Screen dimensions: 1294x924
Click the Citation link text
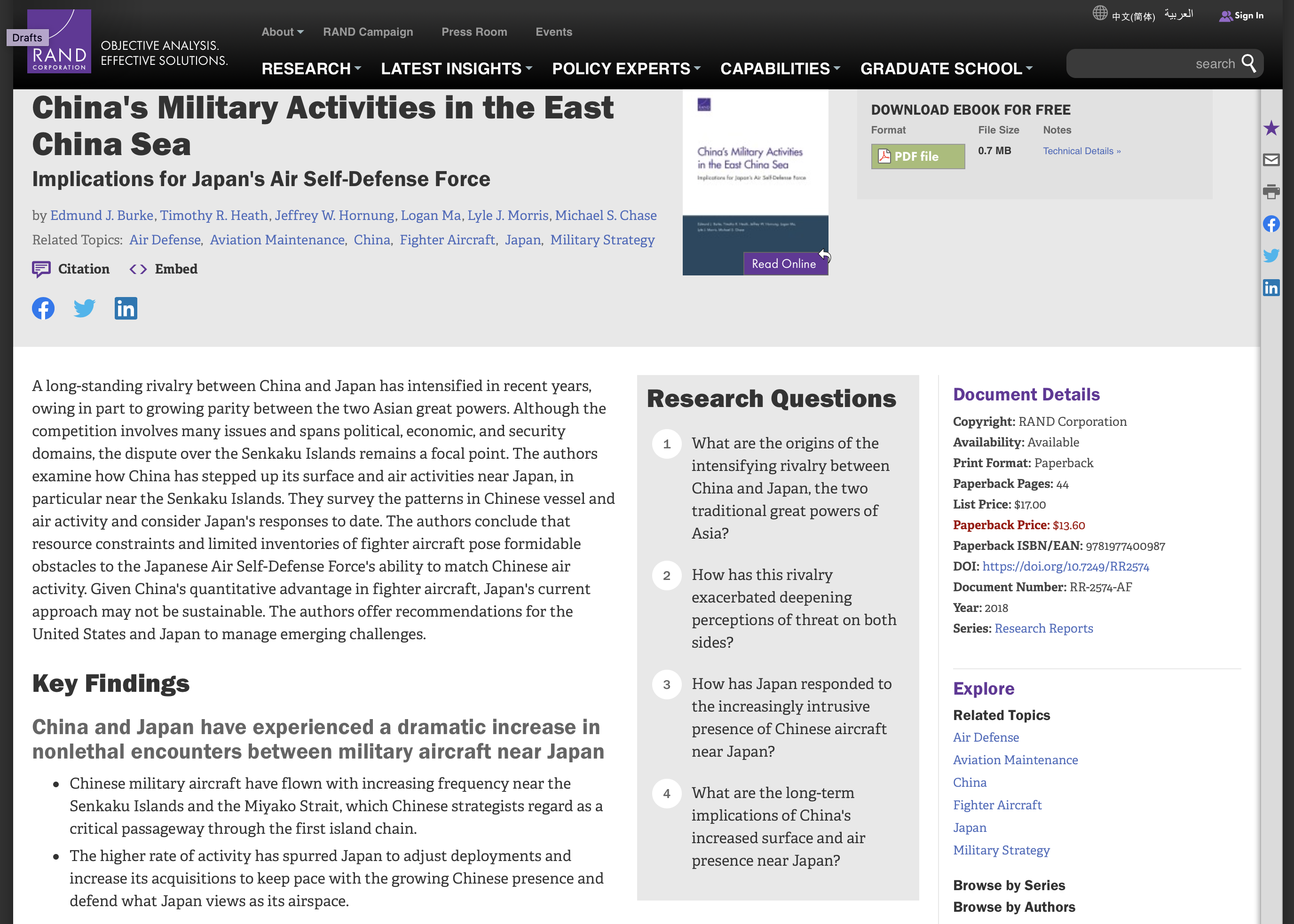click(x=84, y=269)
